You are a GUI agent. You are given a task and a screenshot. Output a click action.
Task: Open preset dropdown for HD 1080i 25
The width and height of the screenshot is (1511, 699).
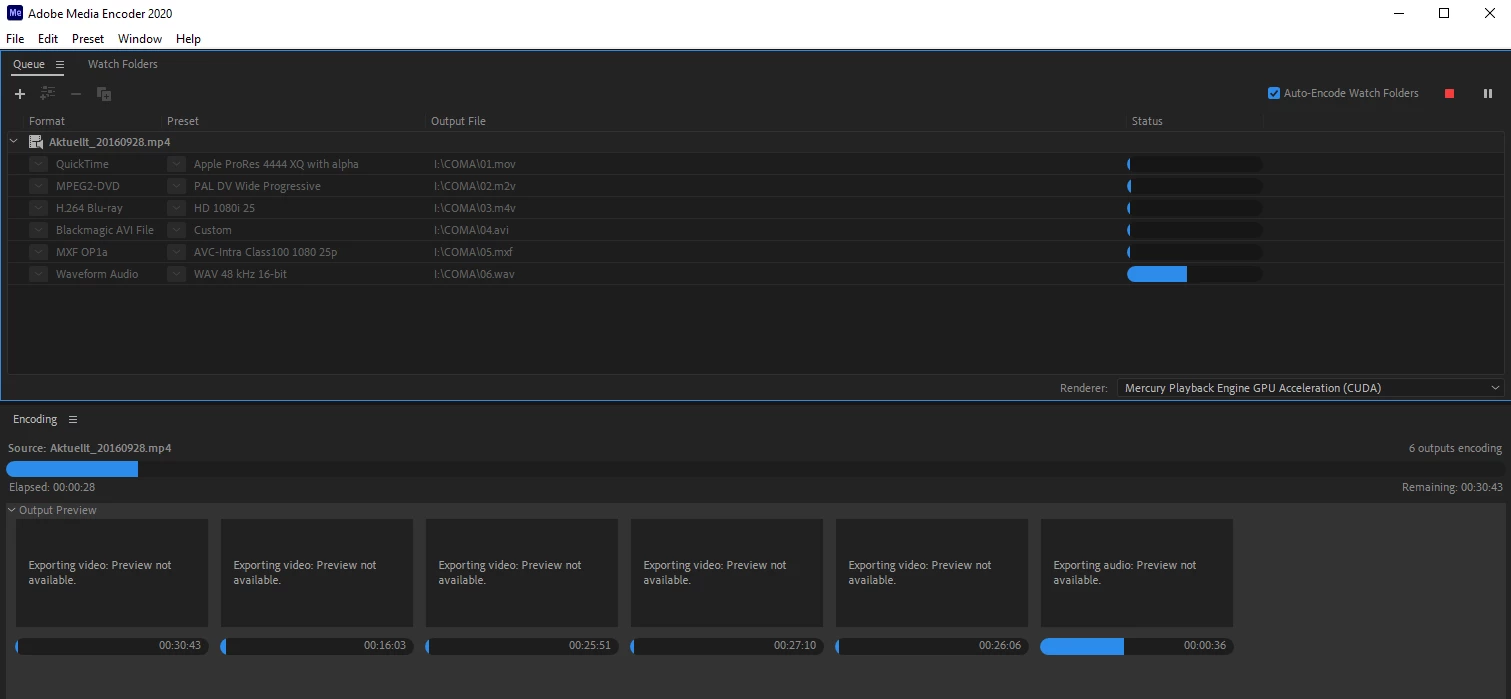(x=176, y=208)
